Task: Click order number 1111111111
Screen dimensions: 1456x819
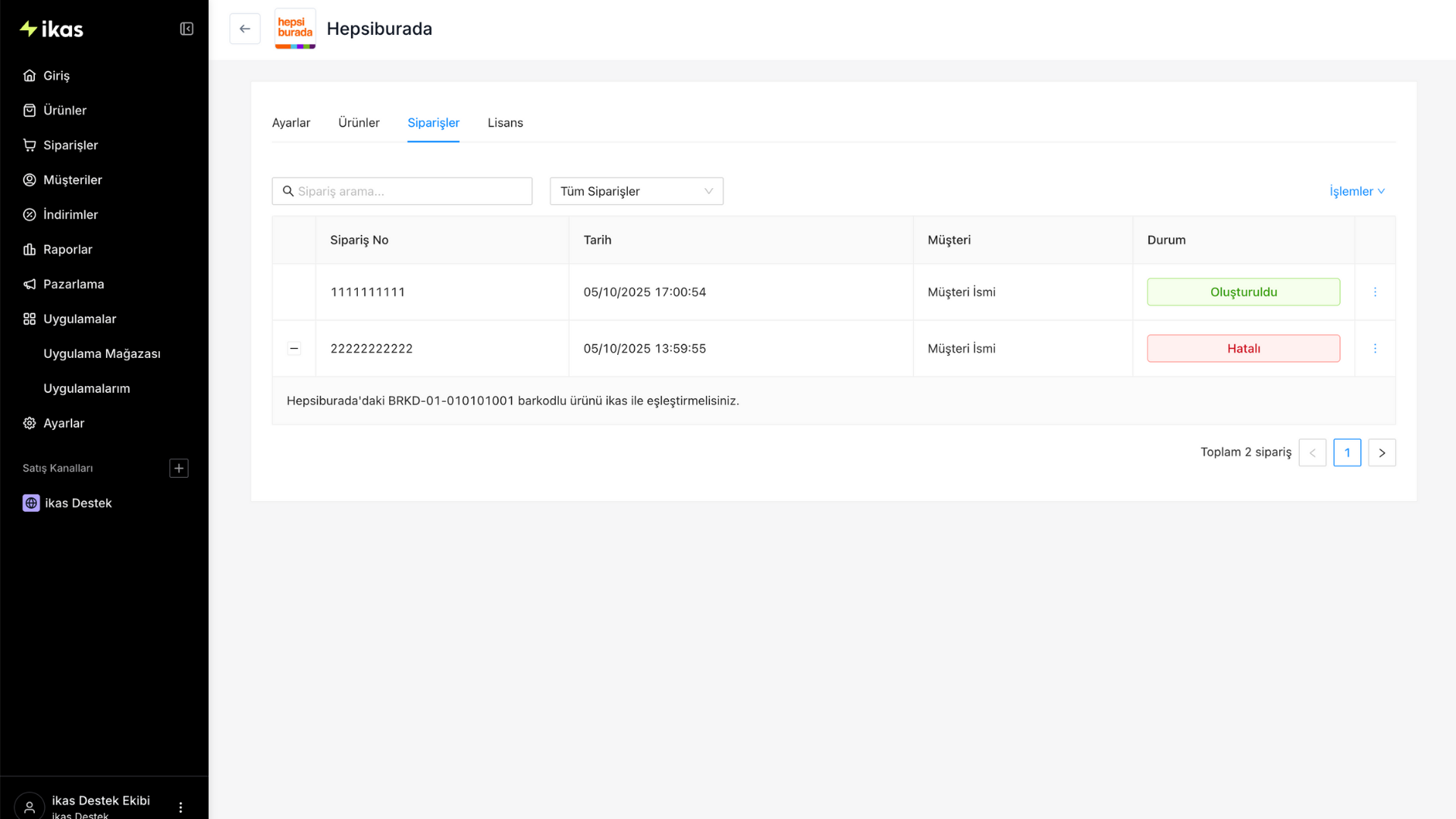Action: pyautogui.click(x=368, y=292)
